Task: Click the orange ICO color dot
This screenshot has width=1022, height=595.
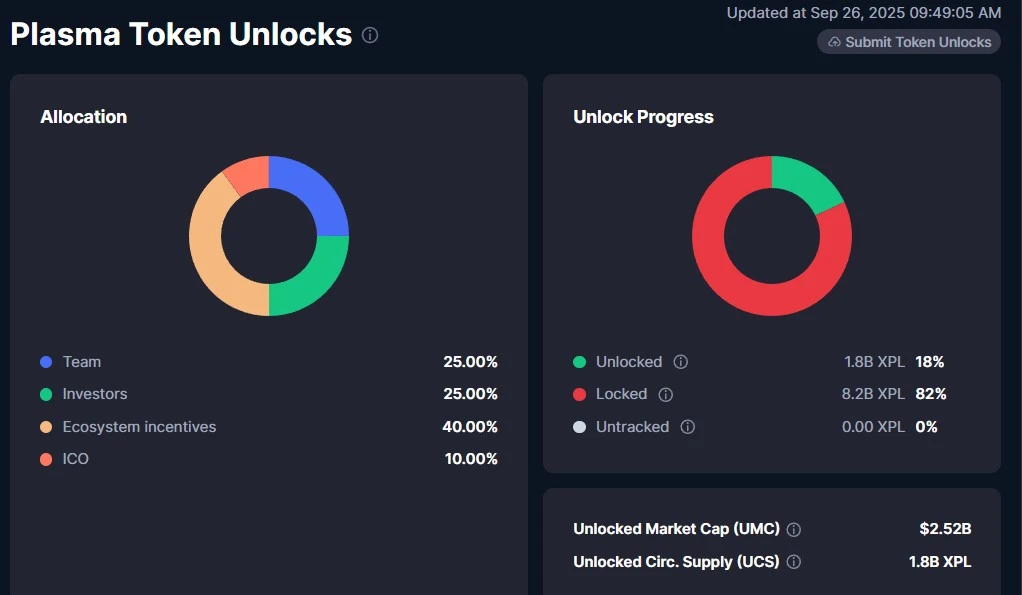Action: [45, 459]
